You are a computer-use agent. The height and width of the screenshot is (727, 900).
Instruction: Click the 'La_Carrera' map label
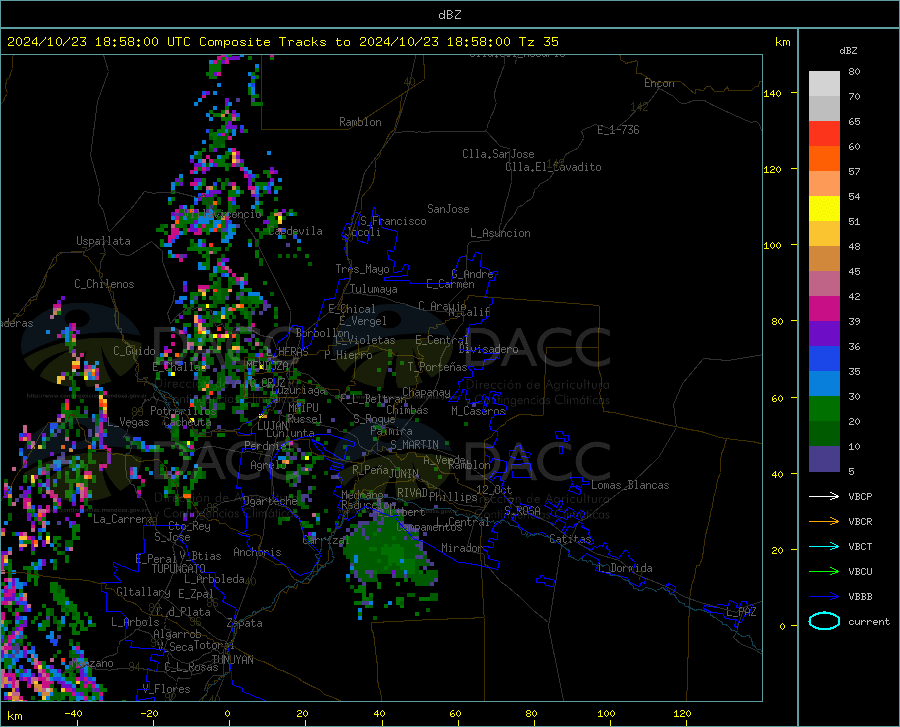click(123, 519)
